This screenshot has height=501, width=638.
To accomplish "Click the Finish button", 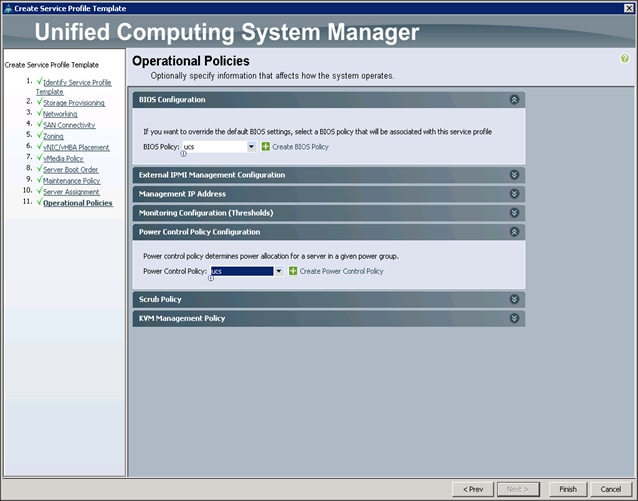I will pos(568,489).
